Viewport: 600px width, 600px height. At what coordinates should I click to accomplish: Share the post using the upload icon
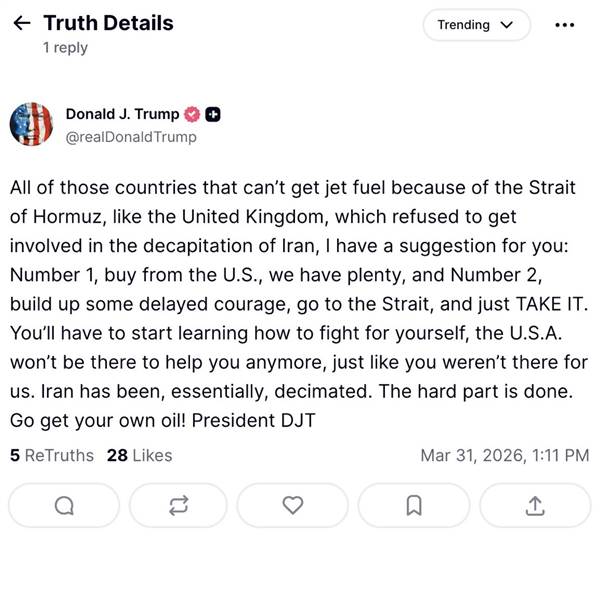pyautogui.click(x=535, y=506)
